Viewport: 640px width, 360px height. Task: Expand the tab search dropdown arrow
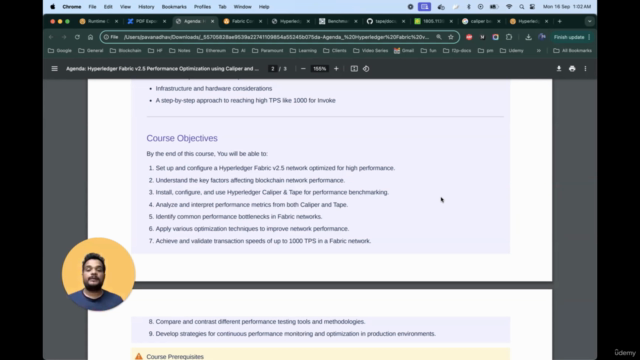[589, 21]
